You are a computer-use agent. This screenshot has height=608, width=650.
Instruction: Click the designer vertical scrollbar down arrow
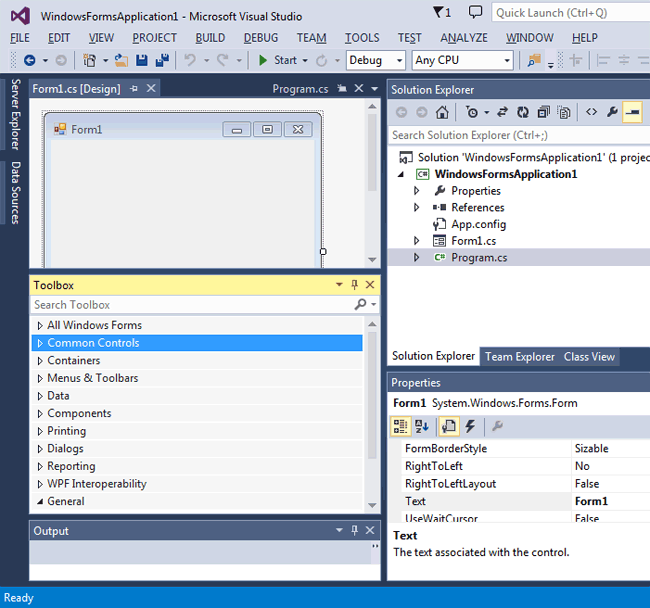tap(372, 259)
